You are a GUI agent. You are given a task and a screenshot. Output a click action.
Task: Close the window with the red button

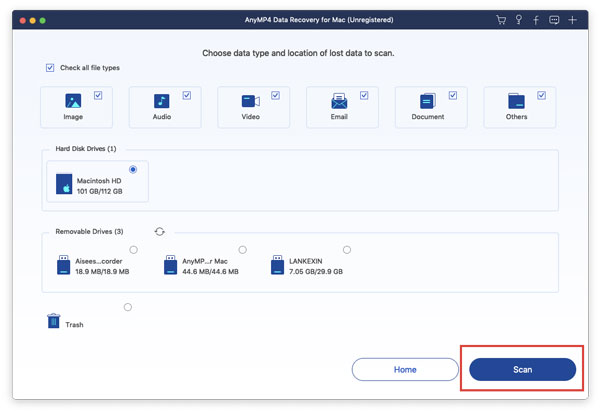coord(23,20)
